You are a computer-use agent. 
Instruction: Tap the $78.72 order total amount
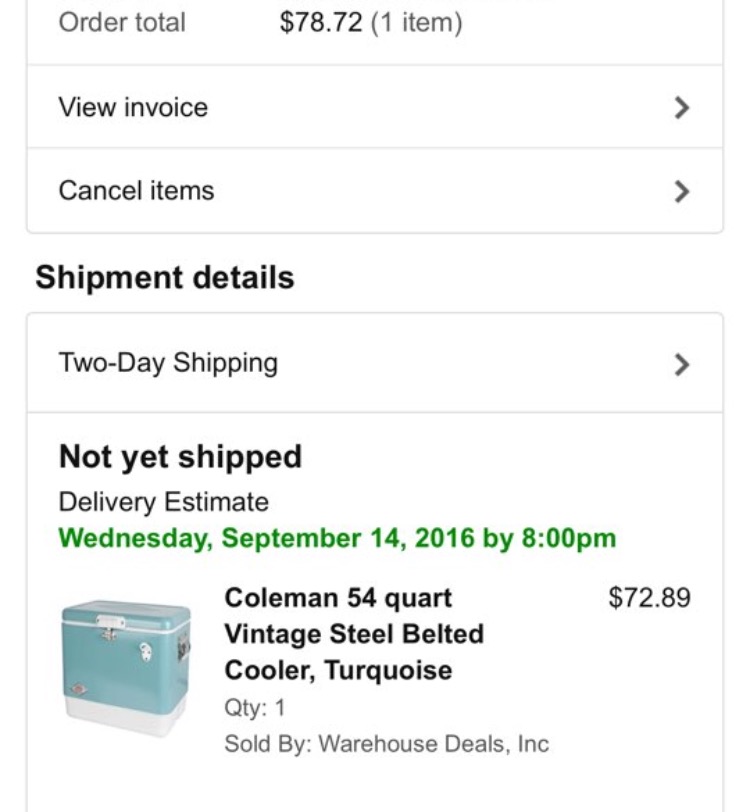[x=321, y=22]
